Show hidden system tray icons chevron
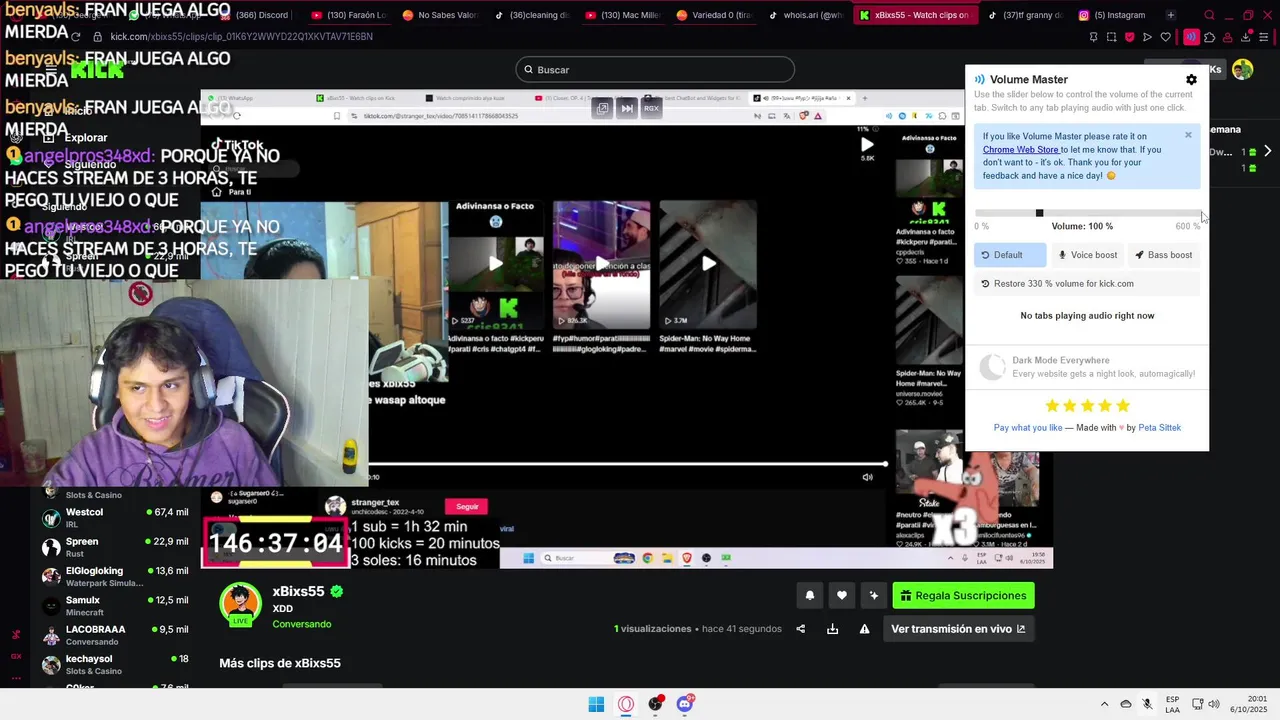The height and width of the screenshot is (720, 1280). [x=1104, y=704]
